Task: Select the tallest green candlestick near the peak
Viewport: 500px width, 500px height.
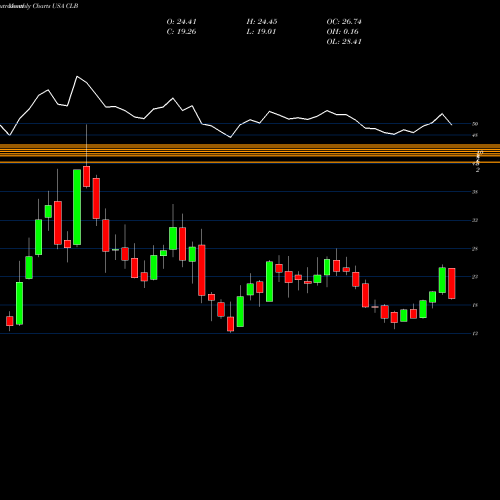Action: click(x=77, y=207)
